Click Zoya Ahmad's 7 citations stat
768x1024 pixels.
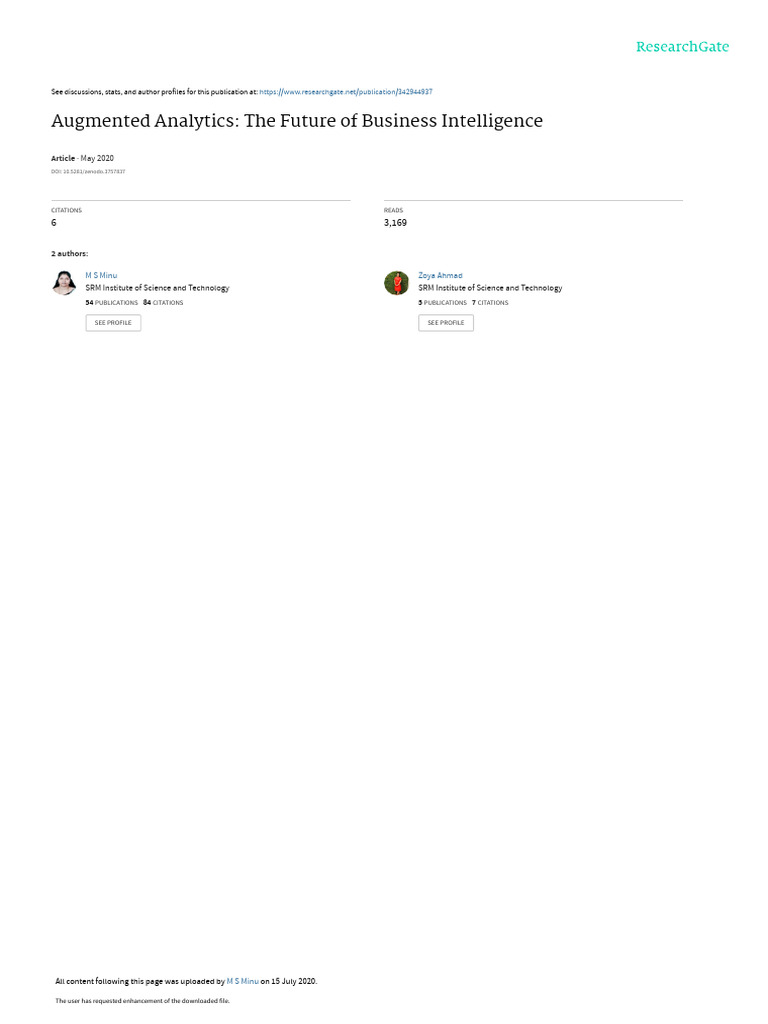pos(490,303)
